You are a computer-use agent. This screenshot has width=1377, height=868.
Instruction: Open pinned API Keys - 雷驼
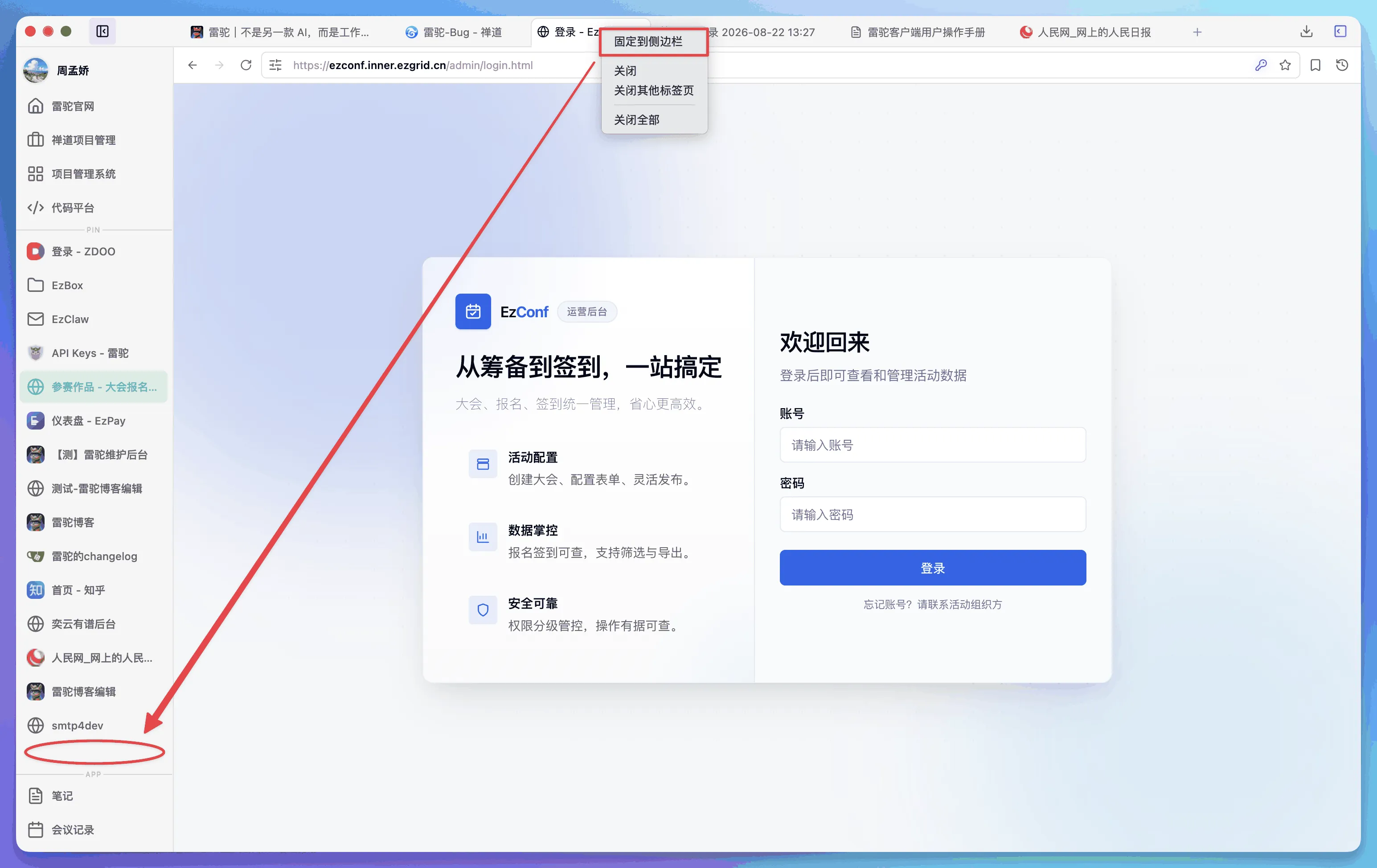94,353
